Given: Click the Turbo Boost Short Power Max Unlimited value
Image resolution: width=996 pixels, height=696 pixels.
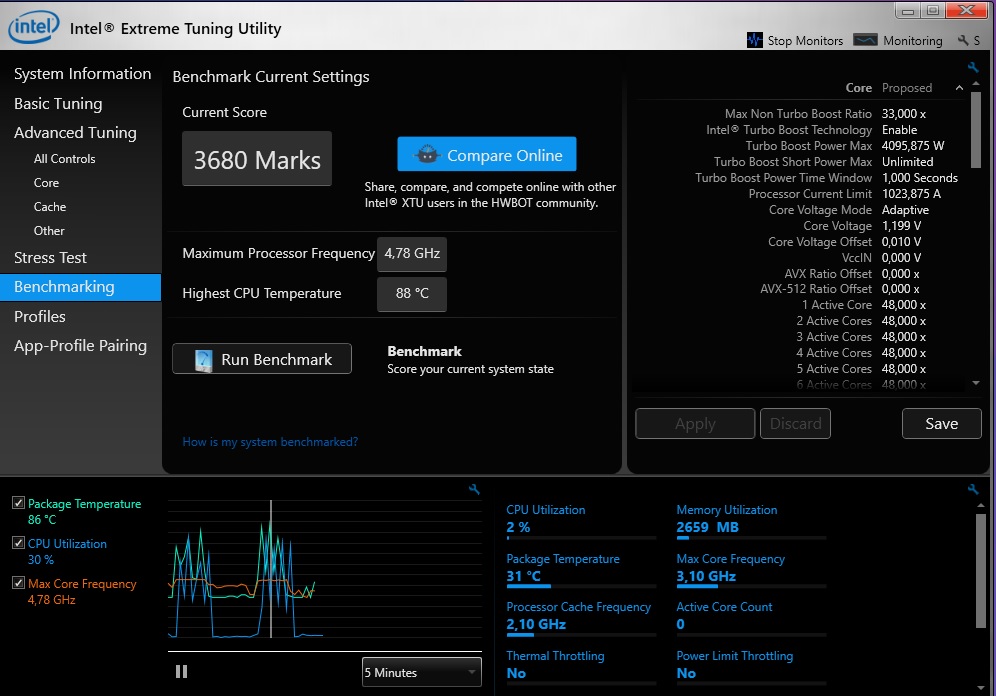Looking at the screenshot, I should (907, 162).
